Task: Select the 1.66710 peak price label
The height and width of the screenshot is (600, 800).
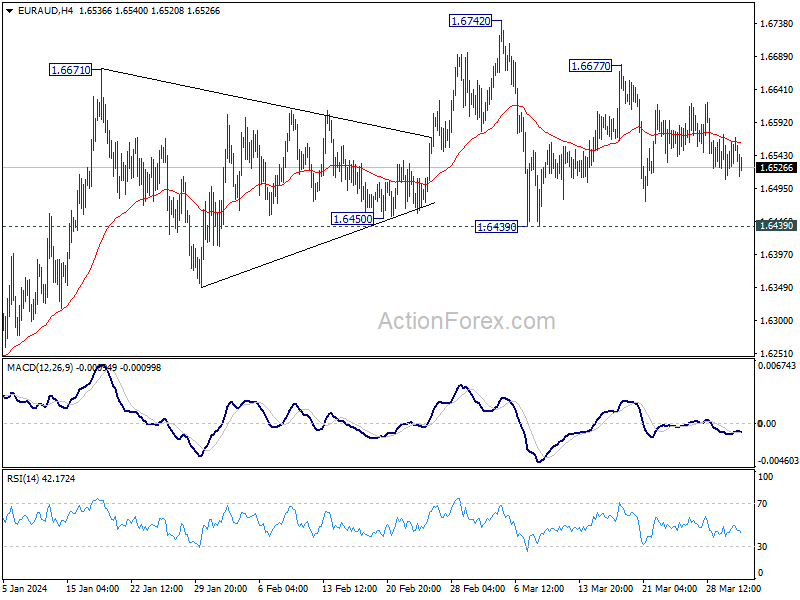Action: coord(70,70)
